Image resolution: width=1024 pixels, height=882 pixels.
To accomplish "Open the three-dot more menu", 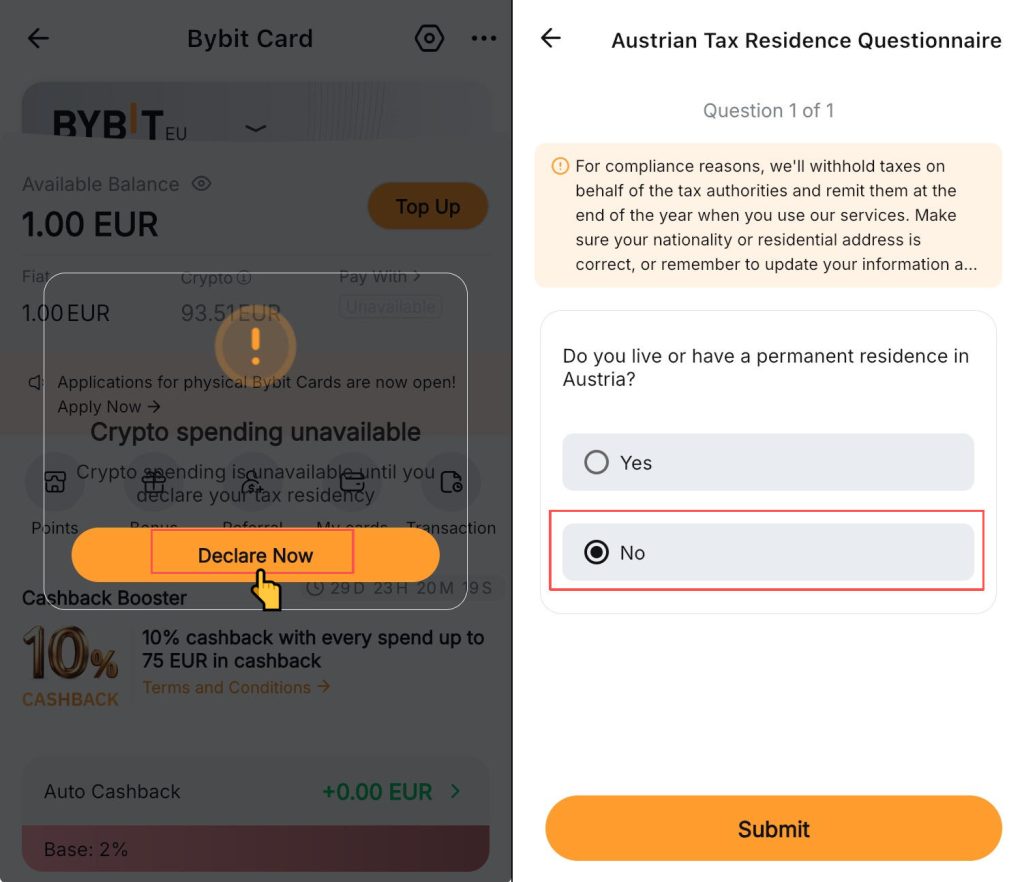I will pos(484,39).
